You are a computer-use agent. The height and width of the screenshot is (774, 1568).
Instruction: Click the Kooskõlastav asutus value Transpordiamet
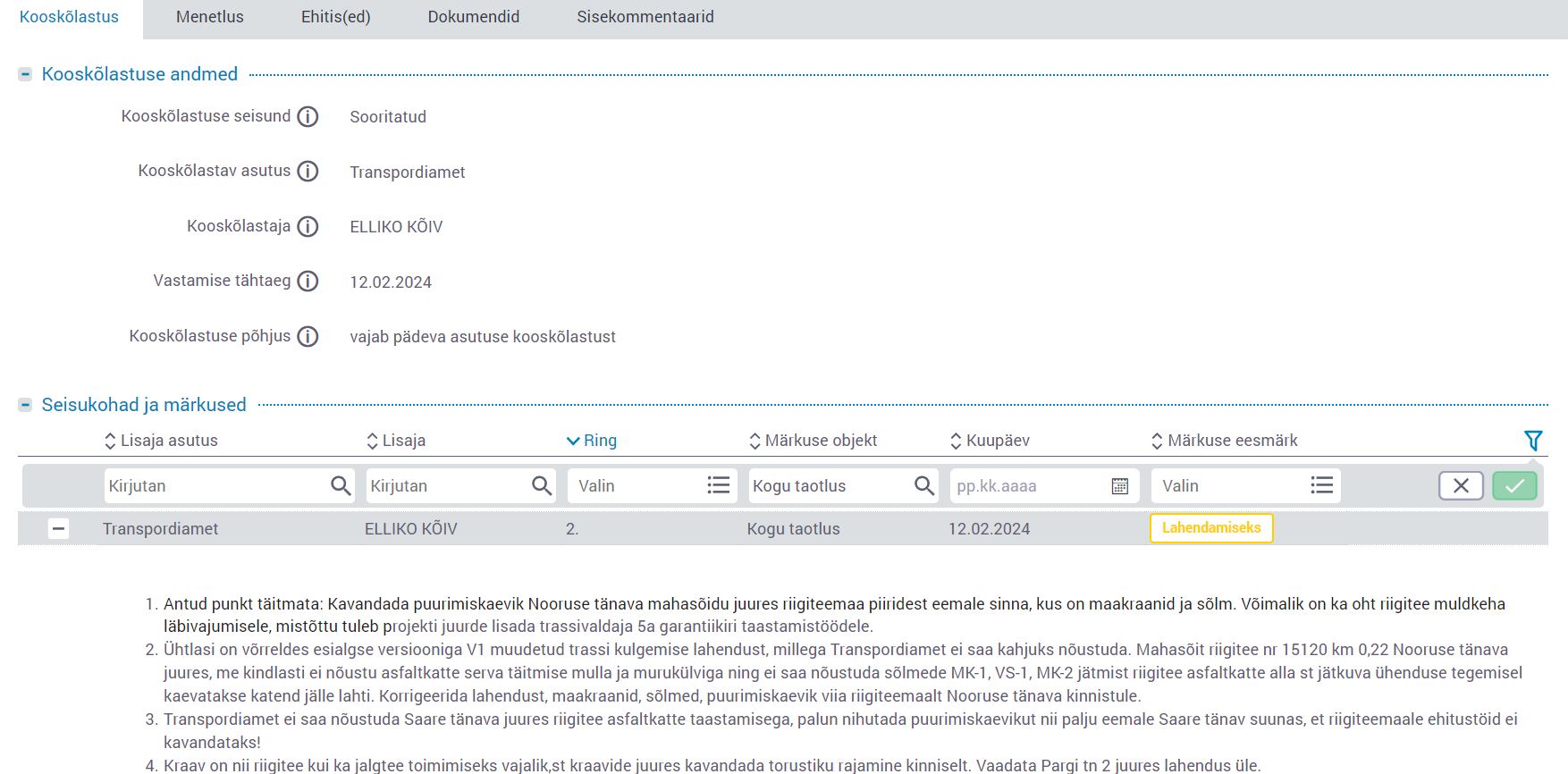[408, 172]
